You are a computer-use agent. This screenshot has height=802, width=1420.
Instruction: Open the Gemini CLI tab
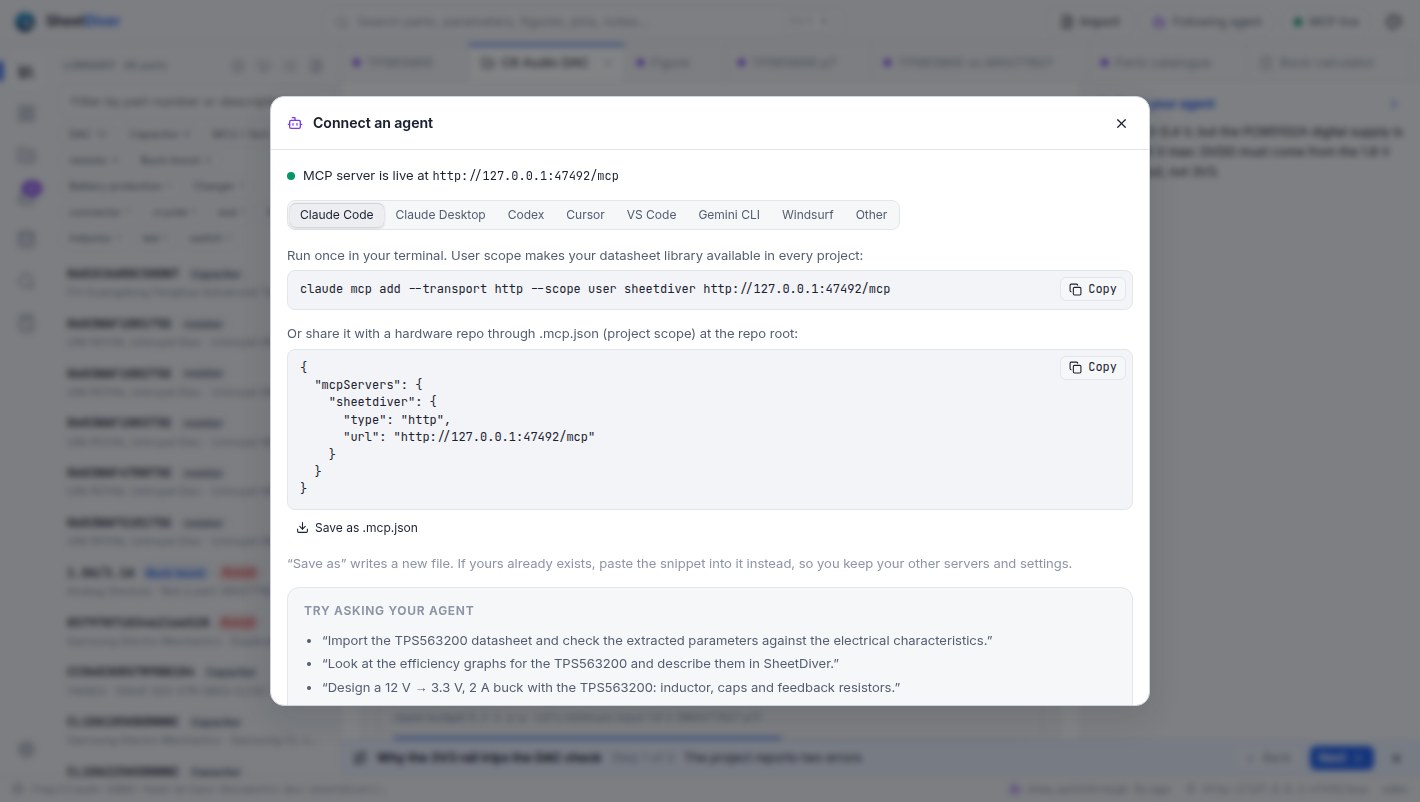[729, 215]
